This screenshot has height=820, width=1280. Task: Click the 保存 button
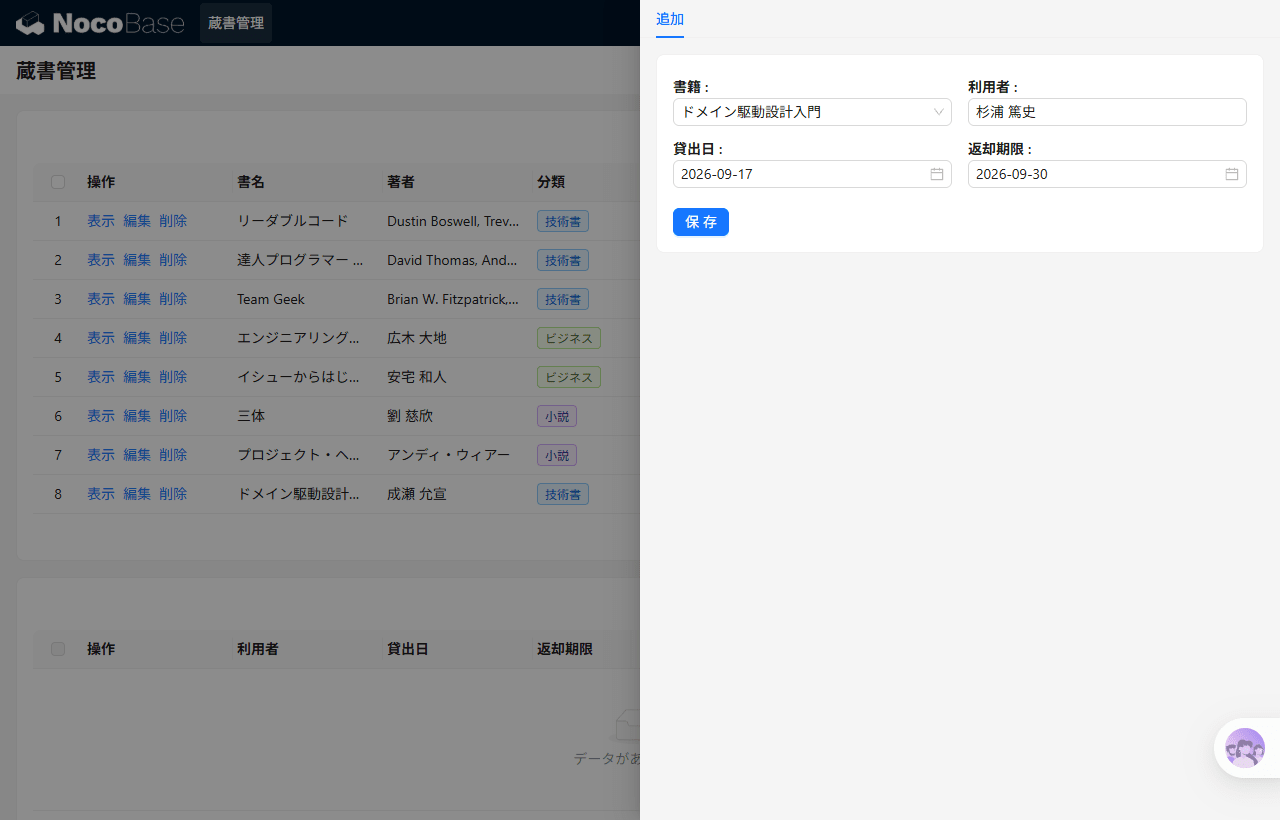click(x=701, y=222)
